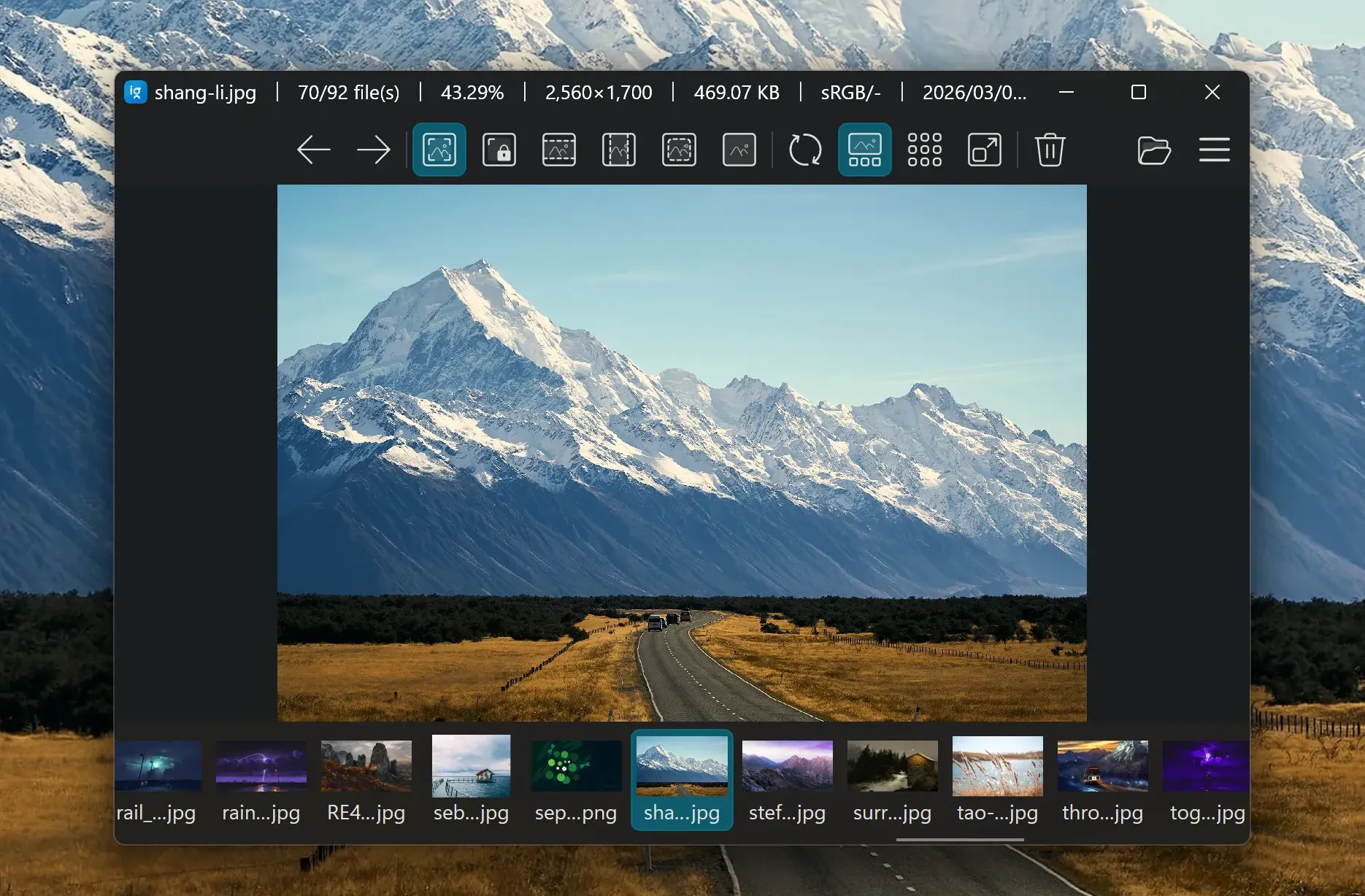
Task: Click the sRGB/- color profile text
Action: 850,93
